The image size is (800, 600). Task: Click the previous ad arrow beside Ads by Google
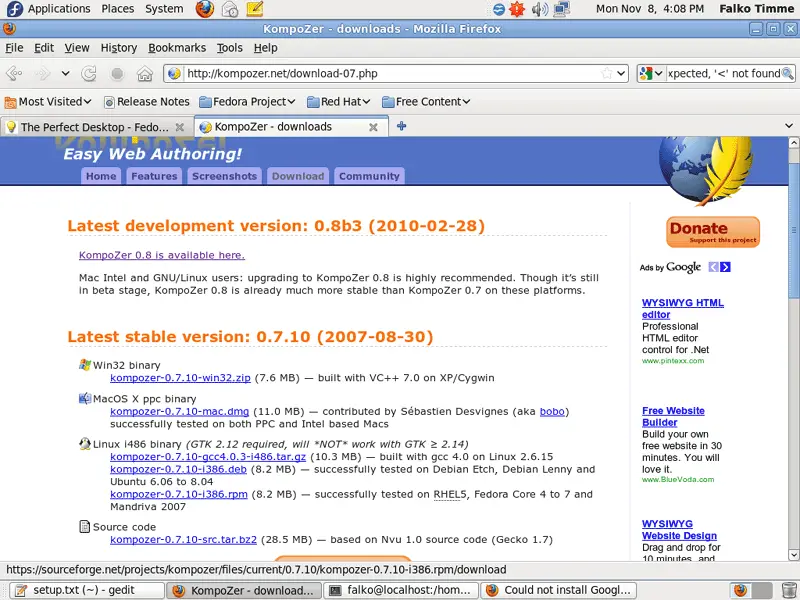(713, 267)
